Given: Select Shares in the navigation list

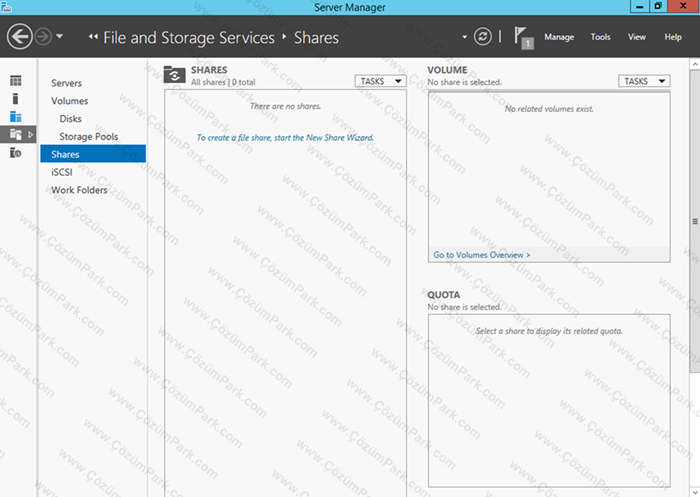Looking at the screenshot, I should coord(93,154).
